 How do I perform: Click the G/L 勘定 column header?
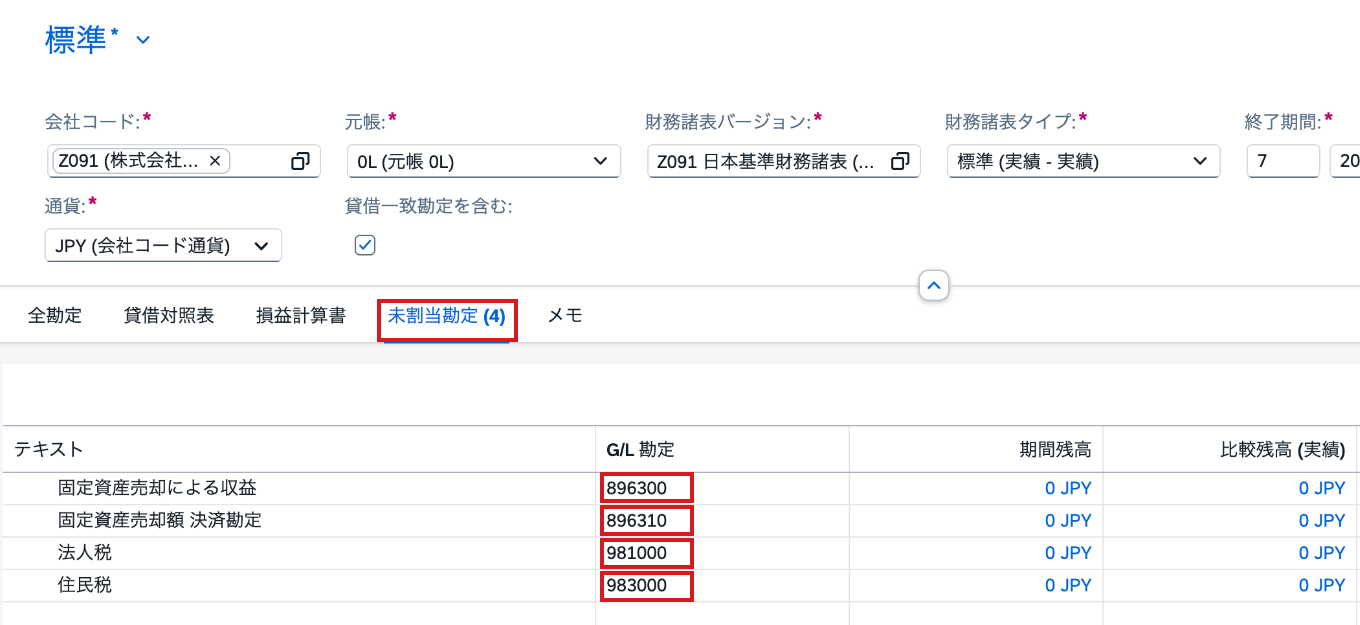[722, 450]
